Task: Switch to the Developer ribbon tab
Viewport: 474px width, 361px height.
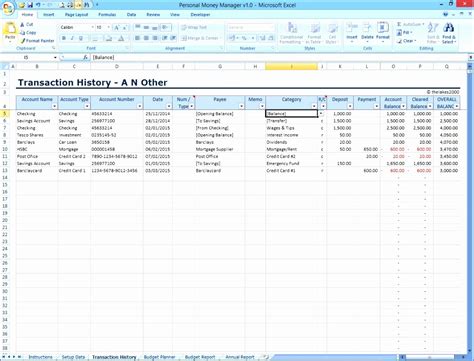Action: tap(200, 15)
